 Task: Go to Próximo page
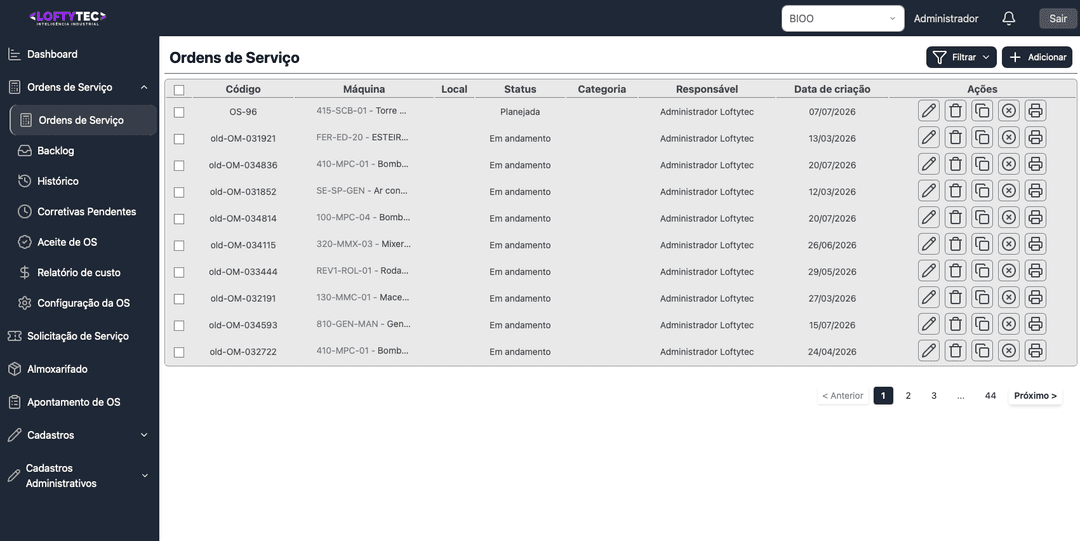(1035, 396)
